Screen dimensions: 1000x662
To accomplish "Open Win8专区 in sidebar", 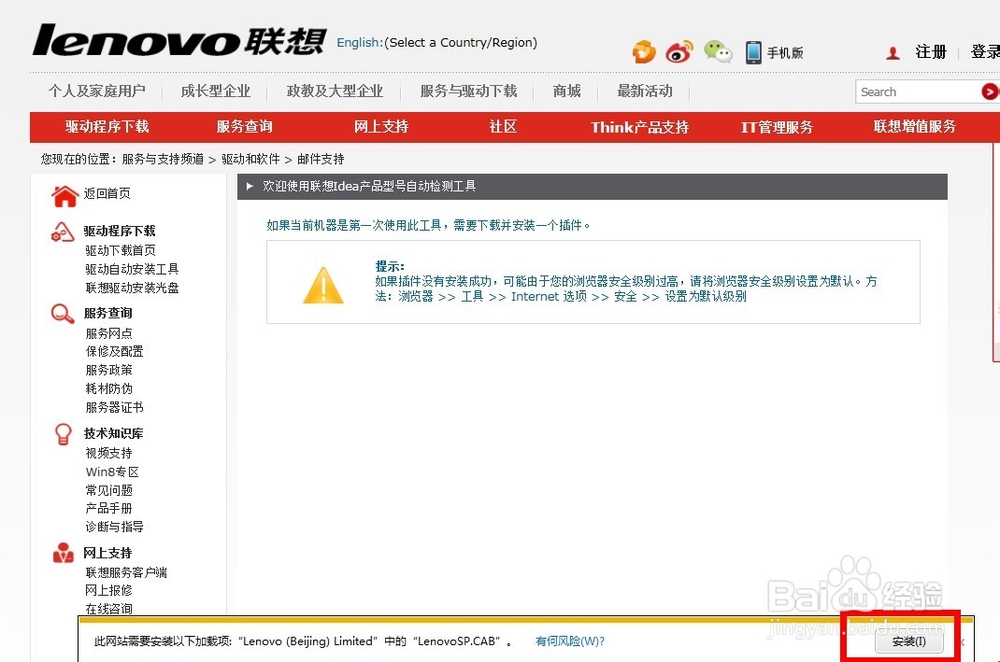I will (x=112, y=472).
